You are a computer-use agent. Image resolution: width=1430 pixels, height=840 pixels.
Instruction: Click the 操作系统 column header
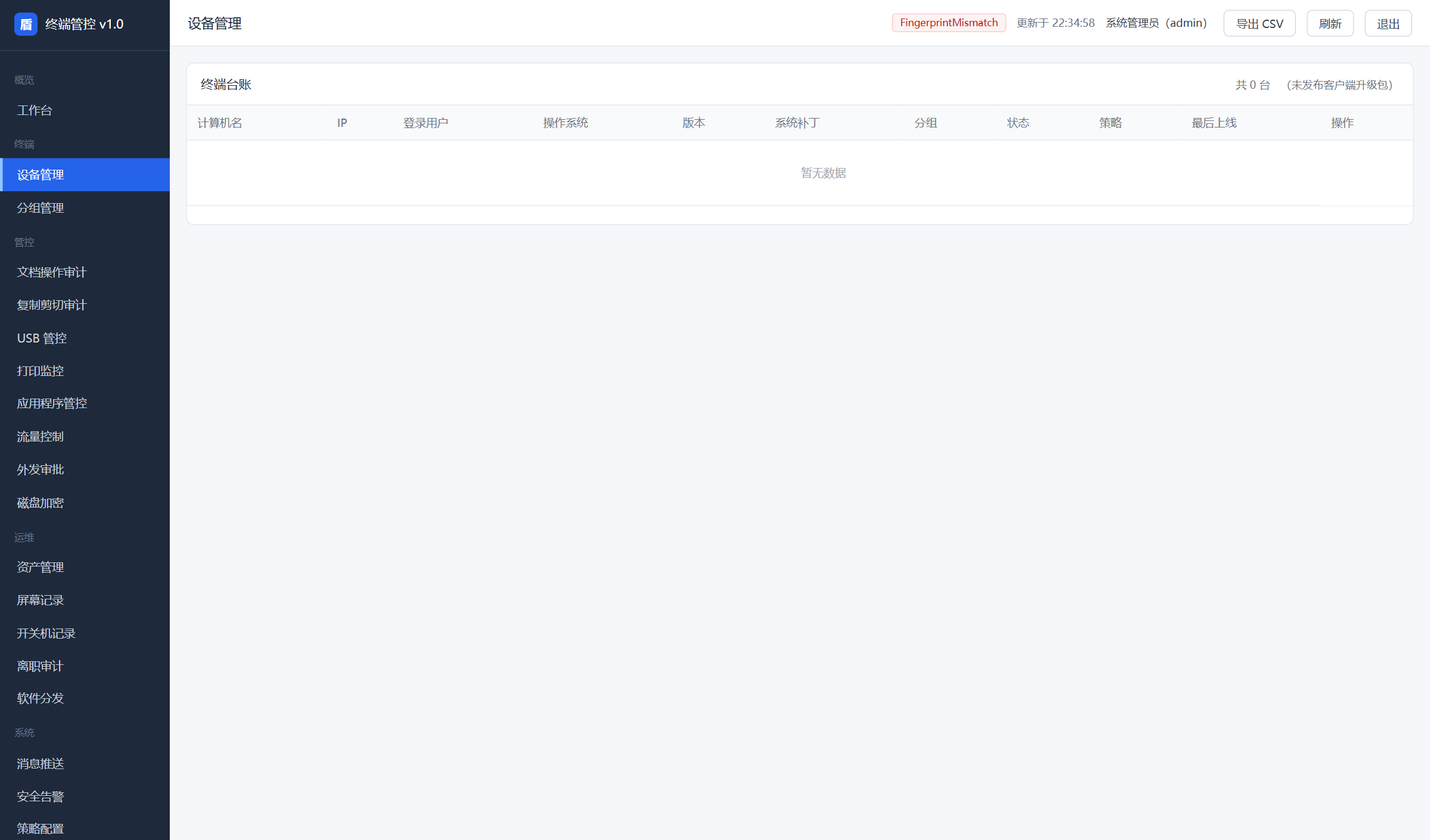click(565, 123)
